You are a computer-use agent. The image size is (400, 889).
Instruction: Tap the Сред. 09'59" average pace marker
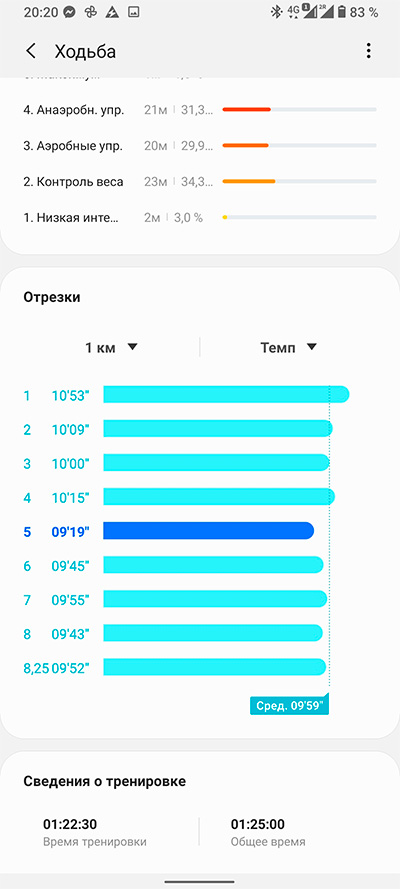(x=290, y=706)
